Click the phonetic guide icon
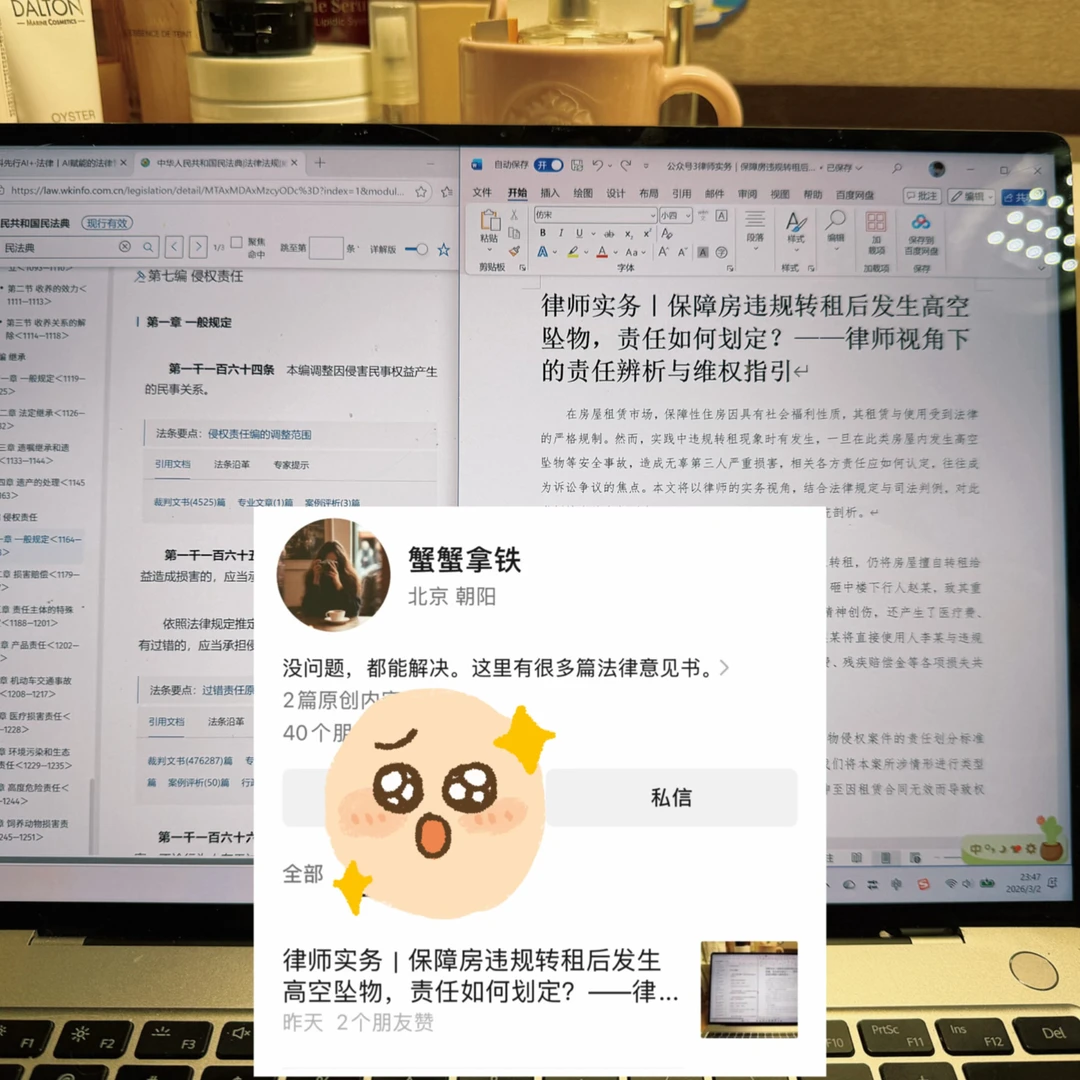This screenshot has height=1080, width=1080. (x=703, y=216)
